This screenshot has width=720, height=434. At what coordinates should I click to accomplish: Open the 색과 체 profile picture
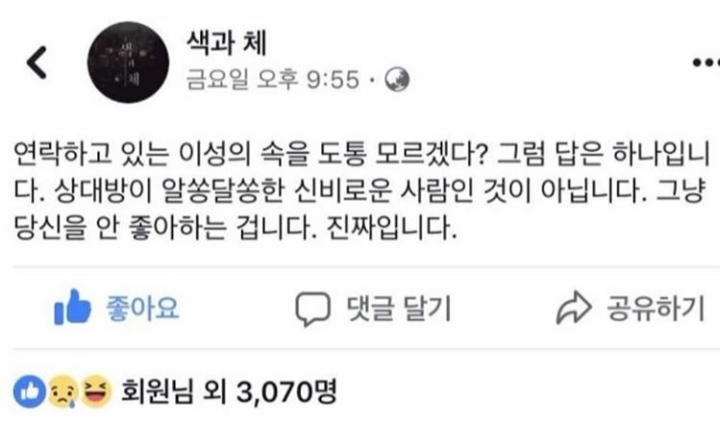pyautogui.click(x=128, y=62)
